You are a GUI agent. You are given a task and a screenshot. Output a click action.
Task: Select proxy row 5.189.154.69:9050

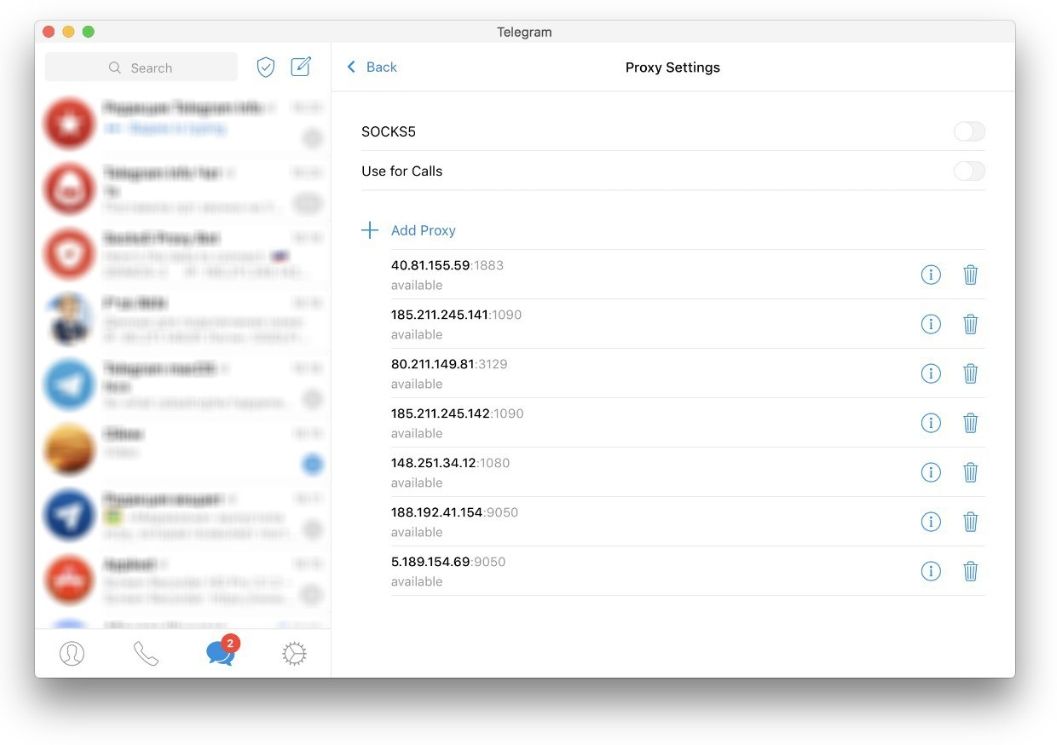[688, 571]
